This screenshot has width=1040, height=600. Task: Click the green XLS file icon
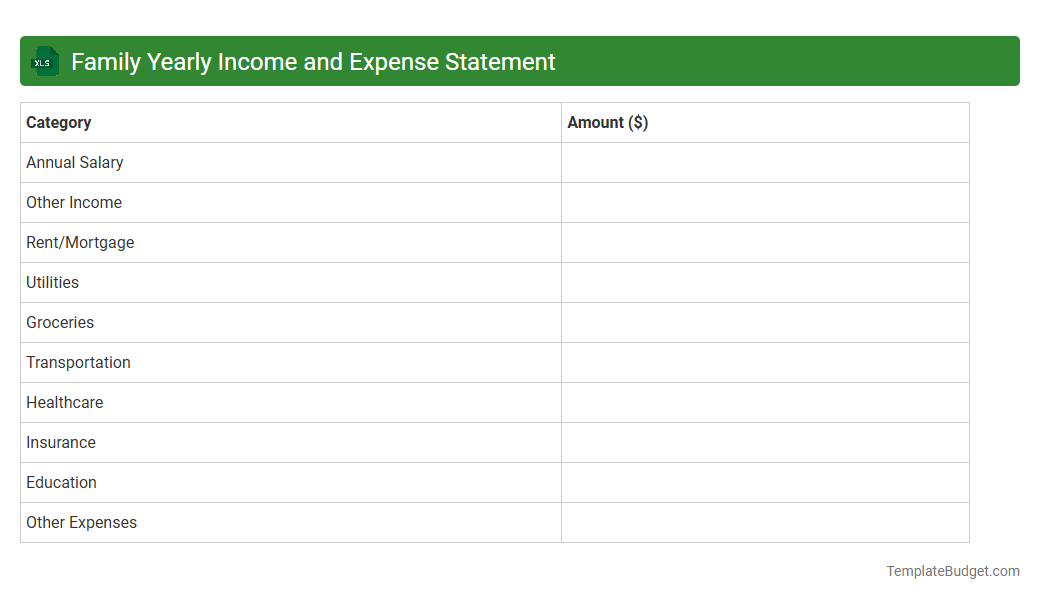[x=44, y=61]
